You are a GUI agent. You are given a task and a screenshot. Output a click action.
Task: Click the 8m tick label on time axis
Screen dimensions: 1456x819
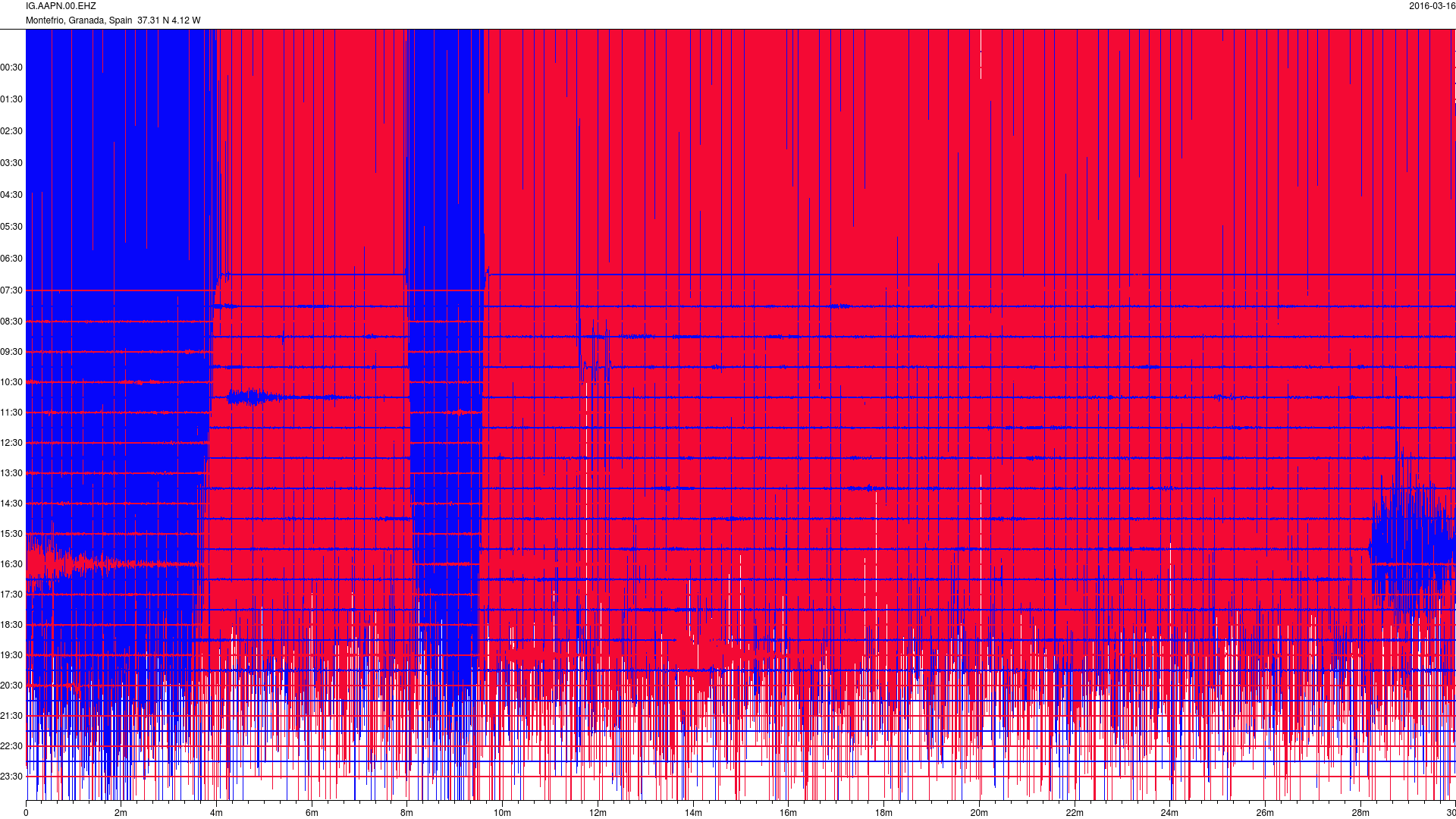[406, 813]
